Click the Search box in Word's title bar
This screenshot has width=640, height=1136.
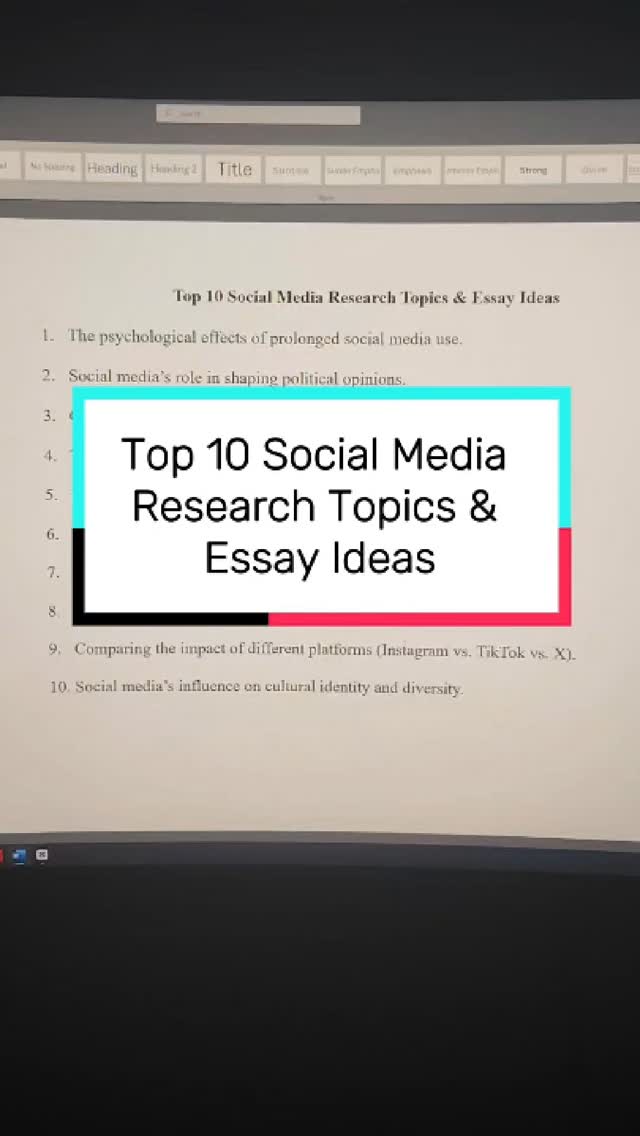[258, 114]
